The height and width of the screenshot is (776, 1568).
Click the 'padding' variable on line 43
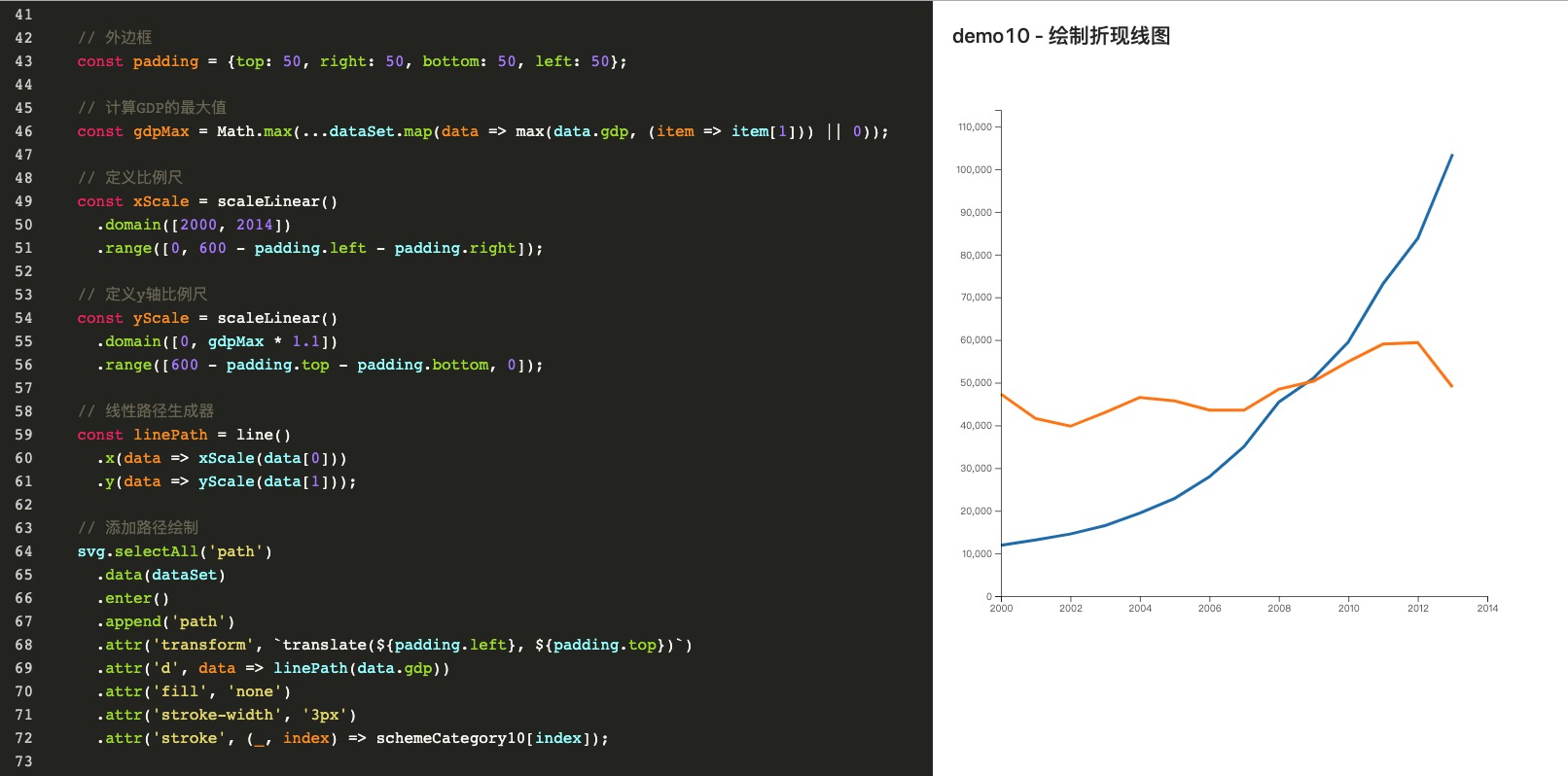pyautogui.click(x=165, y=61)
